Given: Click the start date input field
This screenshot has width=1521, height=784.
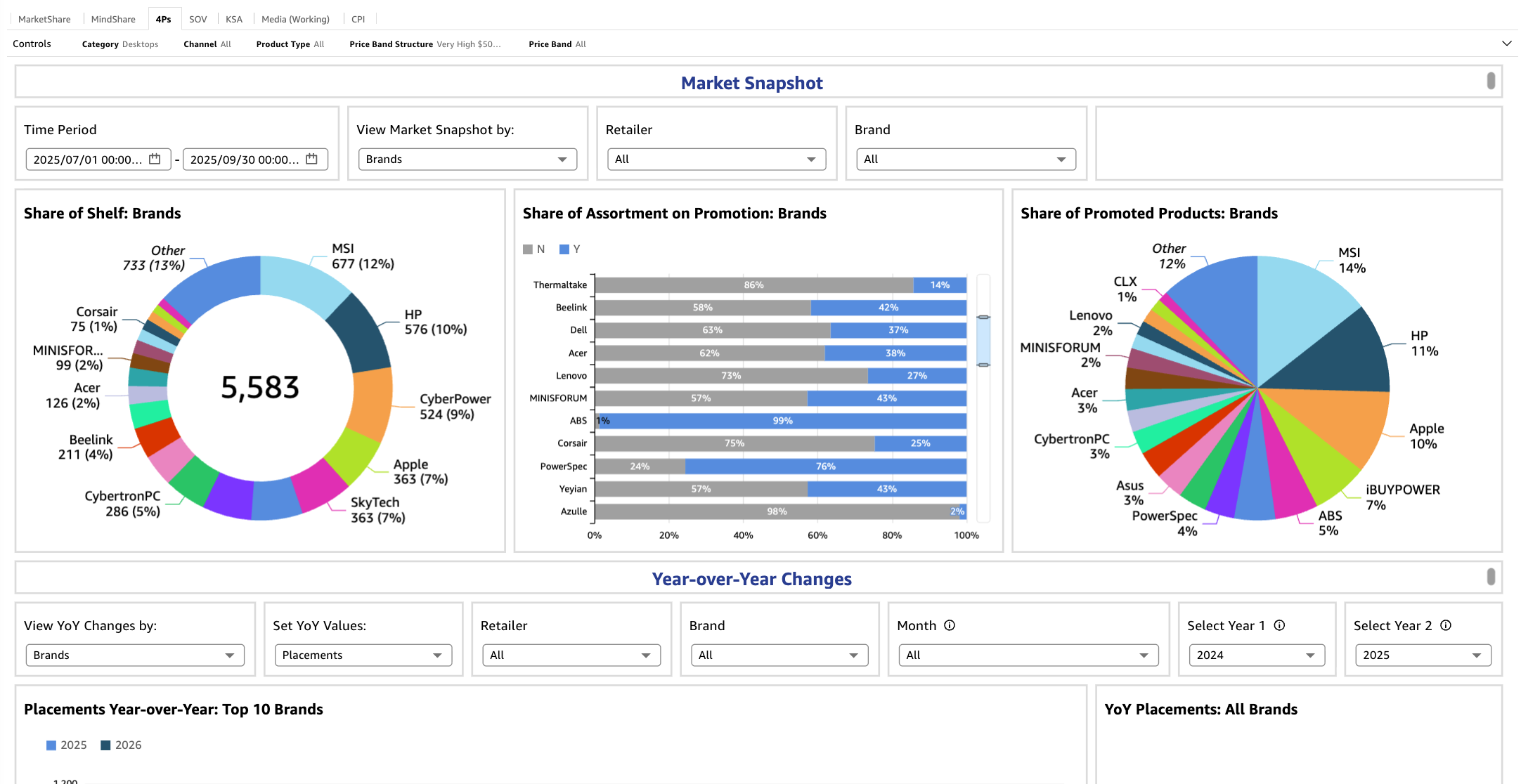Looking at the screenshot, I should [88, 159].
